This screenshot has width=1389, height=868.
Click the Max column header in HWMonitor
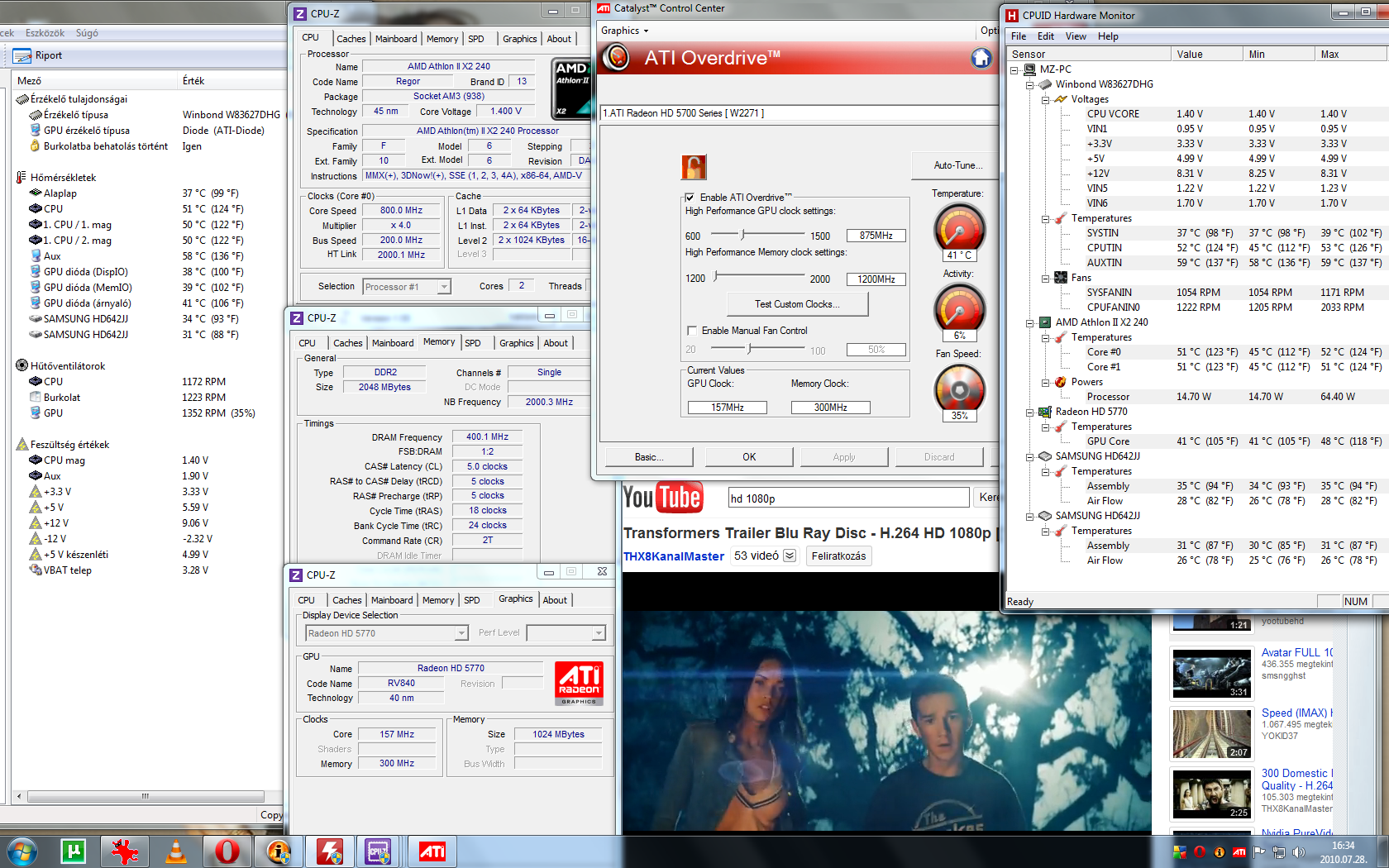tap(1351, 55)
